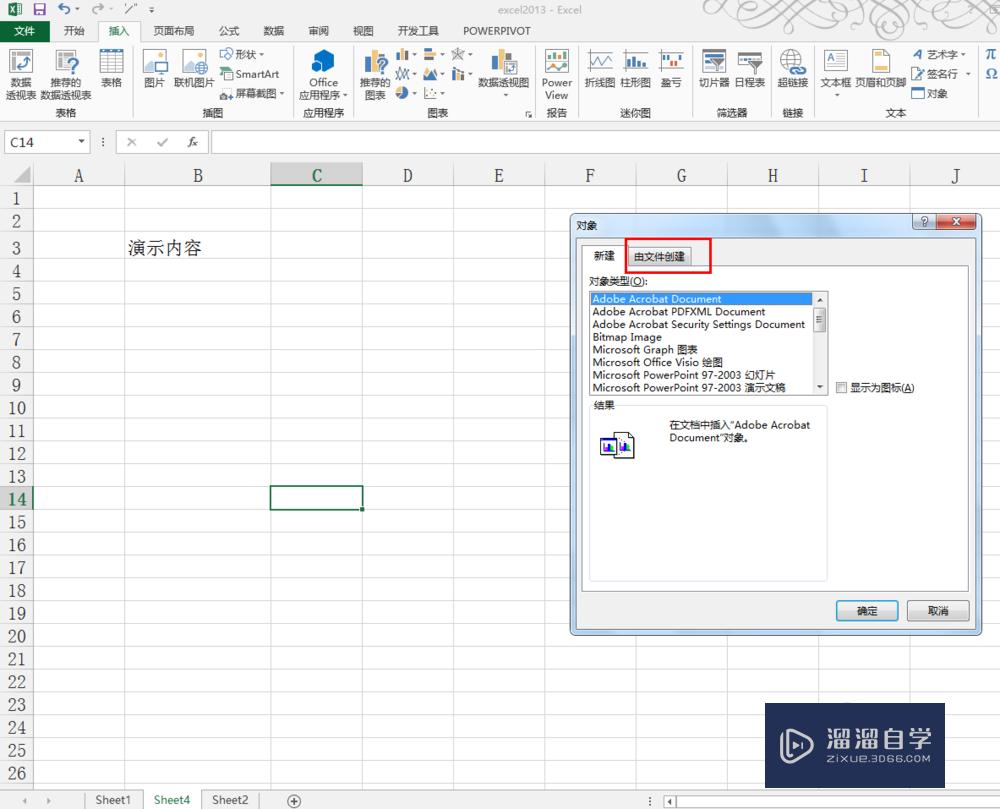Image resolution: width=1000 pixels, height=809 pixels.
Task: Insert Object (对象) from ribbon
Action: point(930,93)
